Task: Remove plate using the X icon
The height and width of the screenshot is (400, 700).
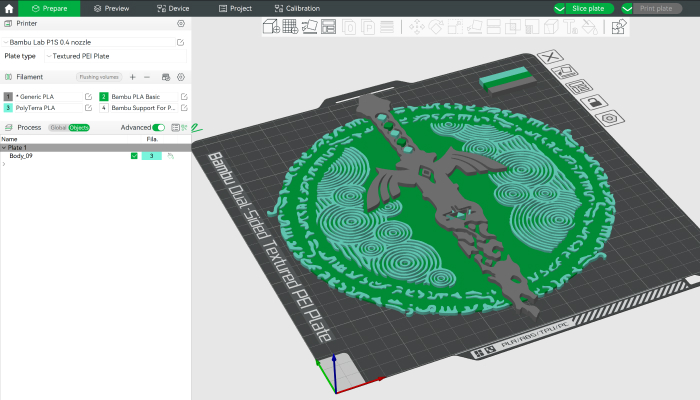Action: 550,56
